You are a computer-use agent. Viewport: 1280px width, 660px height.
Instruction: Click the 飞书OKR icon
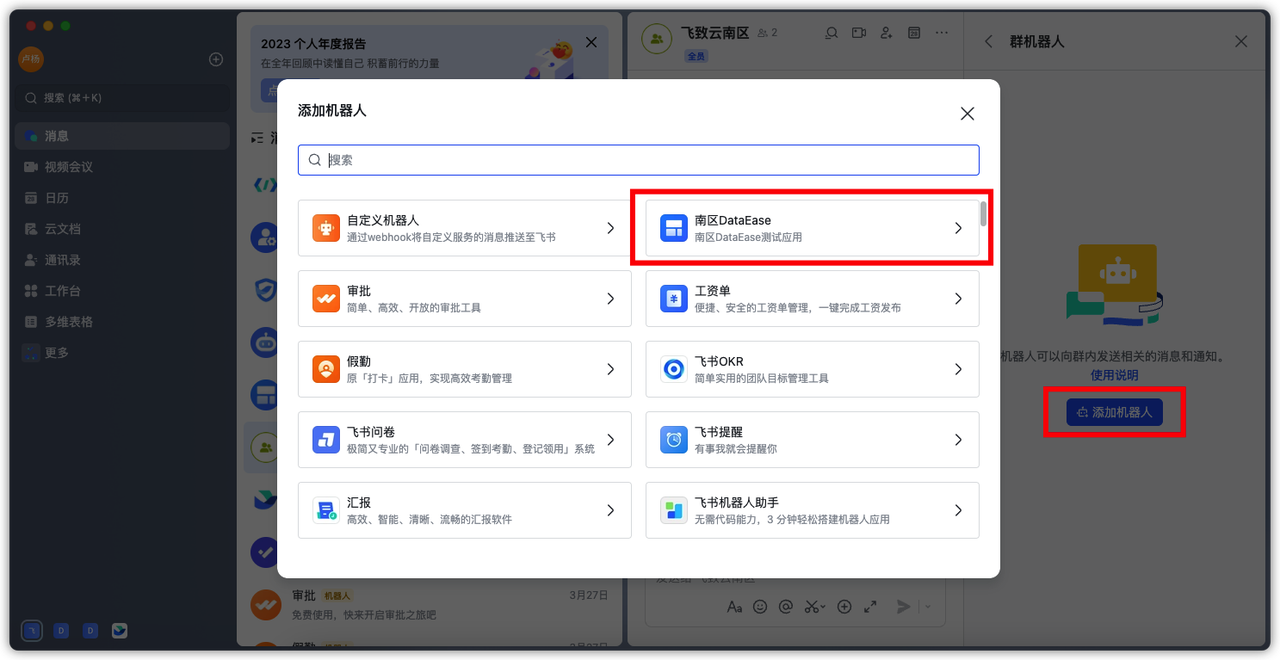click(674, 369)
